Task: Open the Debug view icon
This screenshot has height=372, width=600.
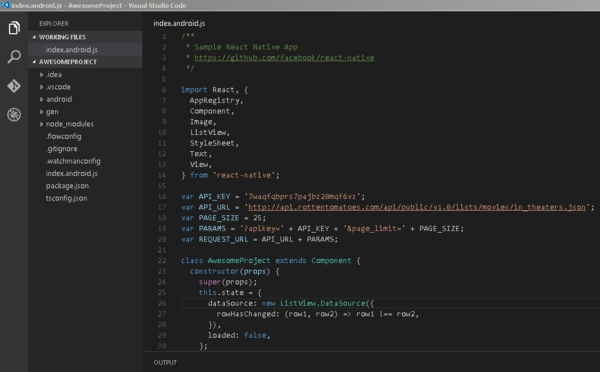Action: point(14,114)
